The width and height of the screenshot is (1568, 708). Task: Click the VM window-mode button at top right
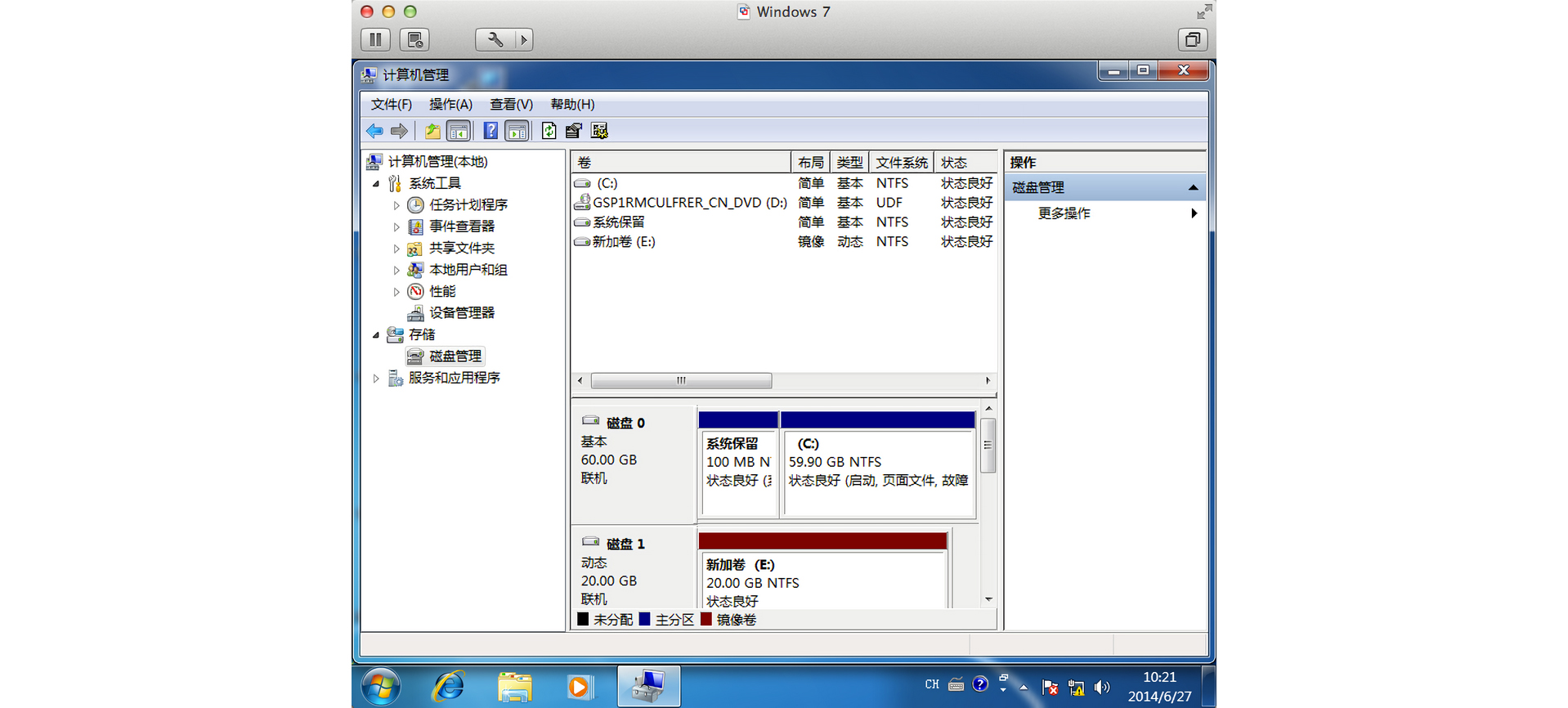coord(1193,39)
